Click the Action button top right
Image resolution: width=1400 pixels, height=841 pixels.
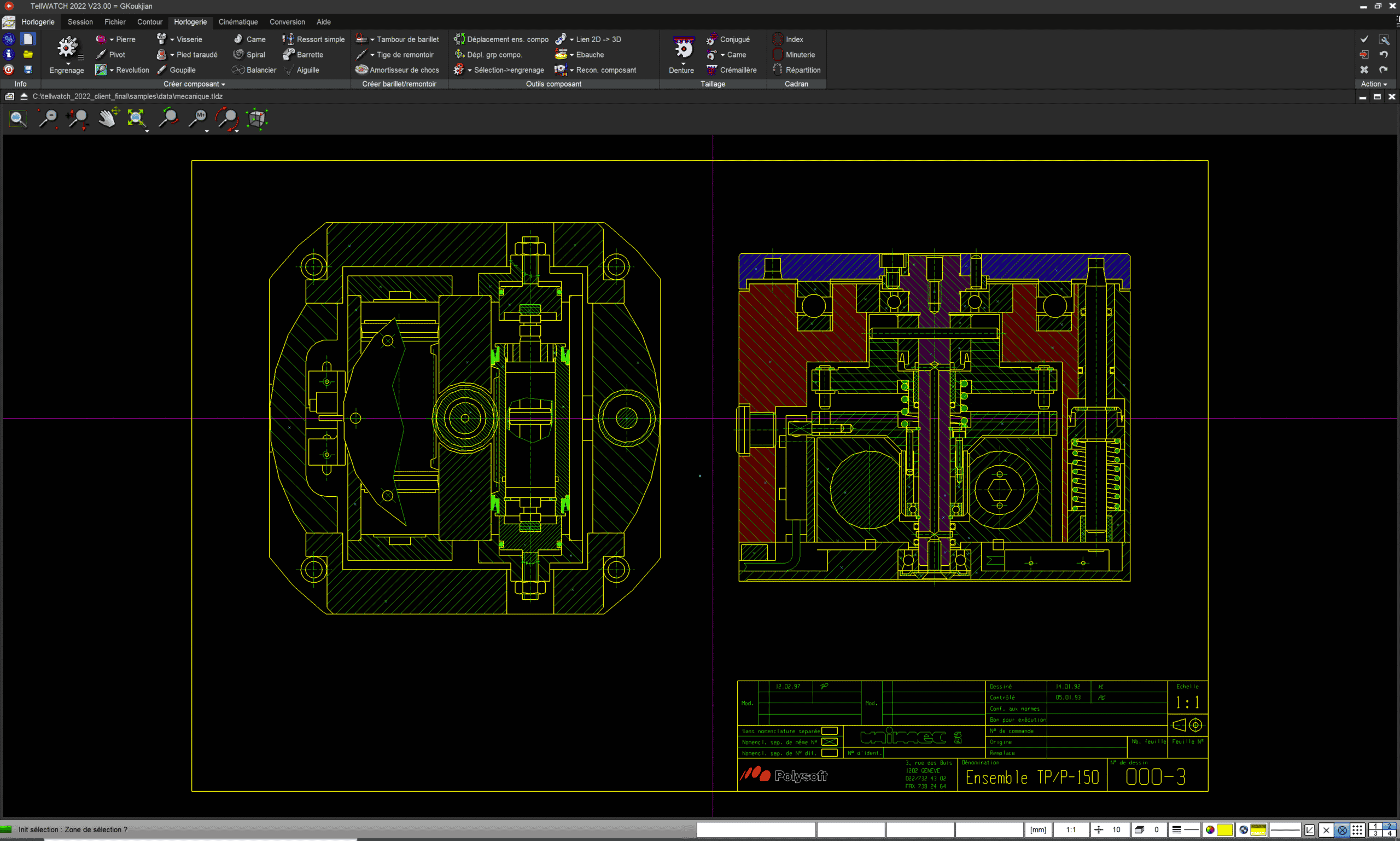tap(1375, 83)
